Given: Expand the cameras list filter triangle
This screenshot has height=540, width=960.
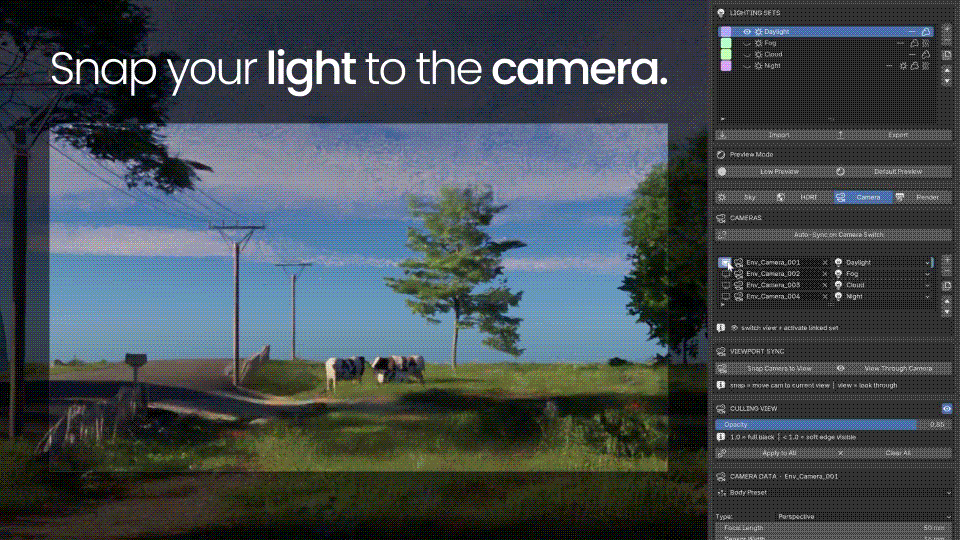Looking at the screenshot, I should [723, 305].
